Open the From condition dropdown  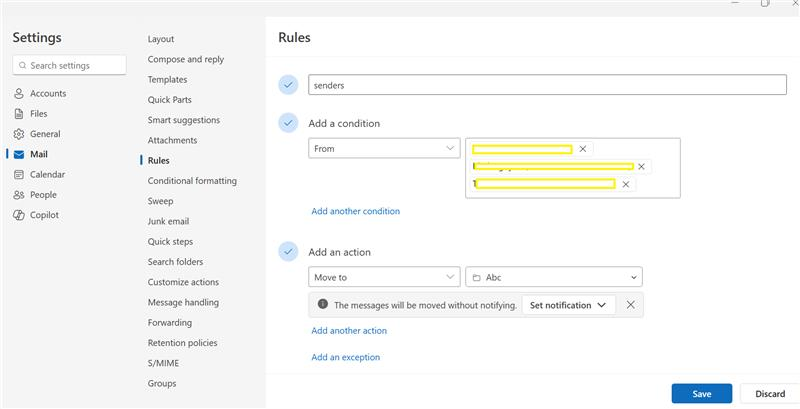384,148
